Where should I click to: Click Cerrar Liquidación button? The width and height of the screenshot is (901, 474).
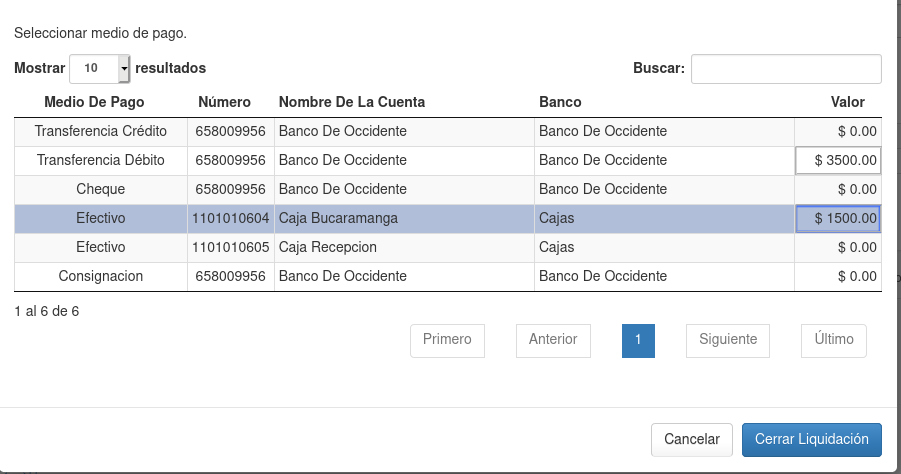[812, 439]
